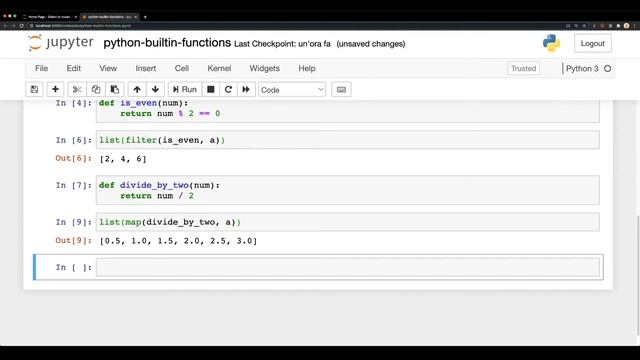Interrupt the kernel with stop icon

[211, 89]
